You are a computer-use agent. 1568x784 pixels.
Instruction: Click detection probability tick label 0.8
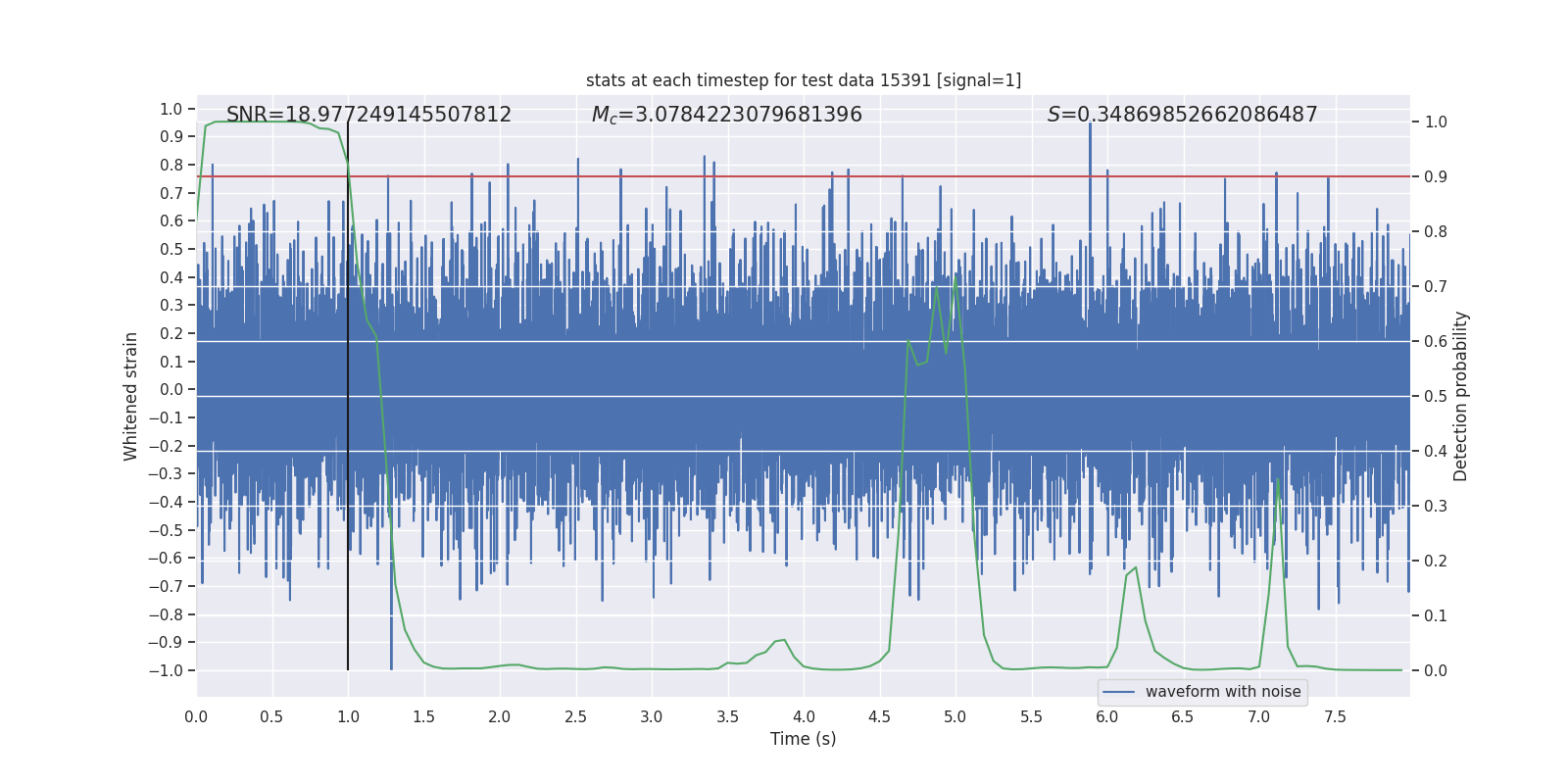[x=1436, y=232]
